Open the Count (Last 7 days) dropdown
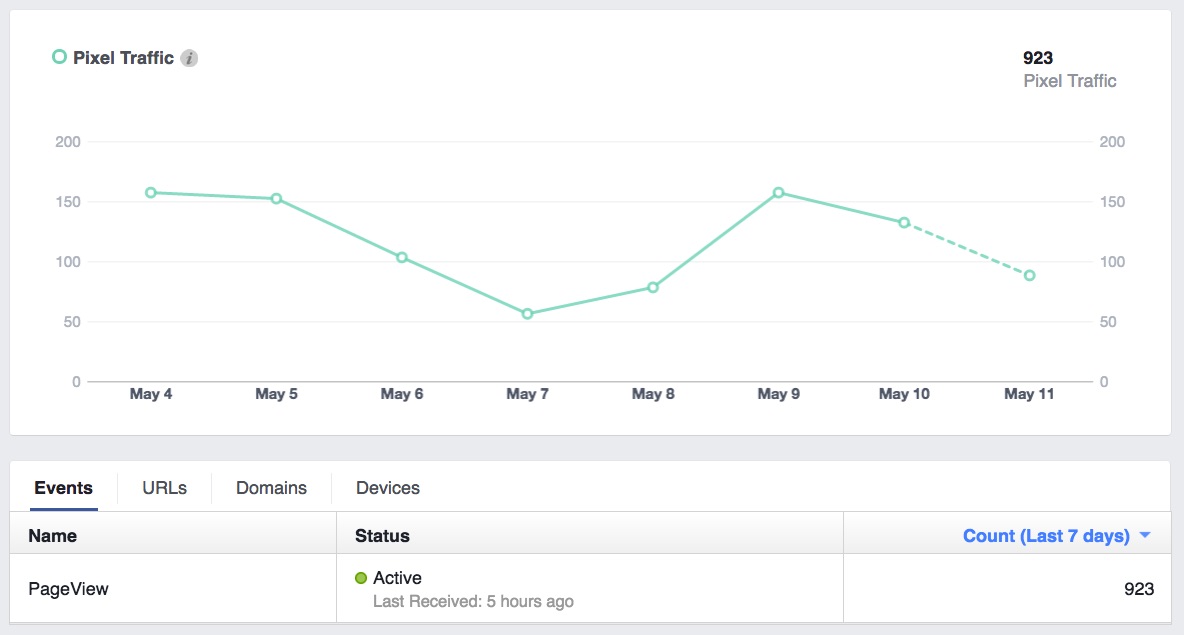 click(1056, 535)
